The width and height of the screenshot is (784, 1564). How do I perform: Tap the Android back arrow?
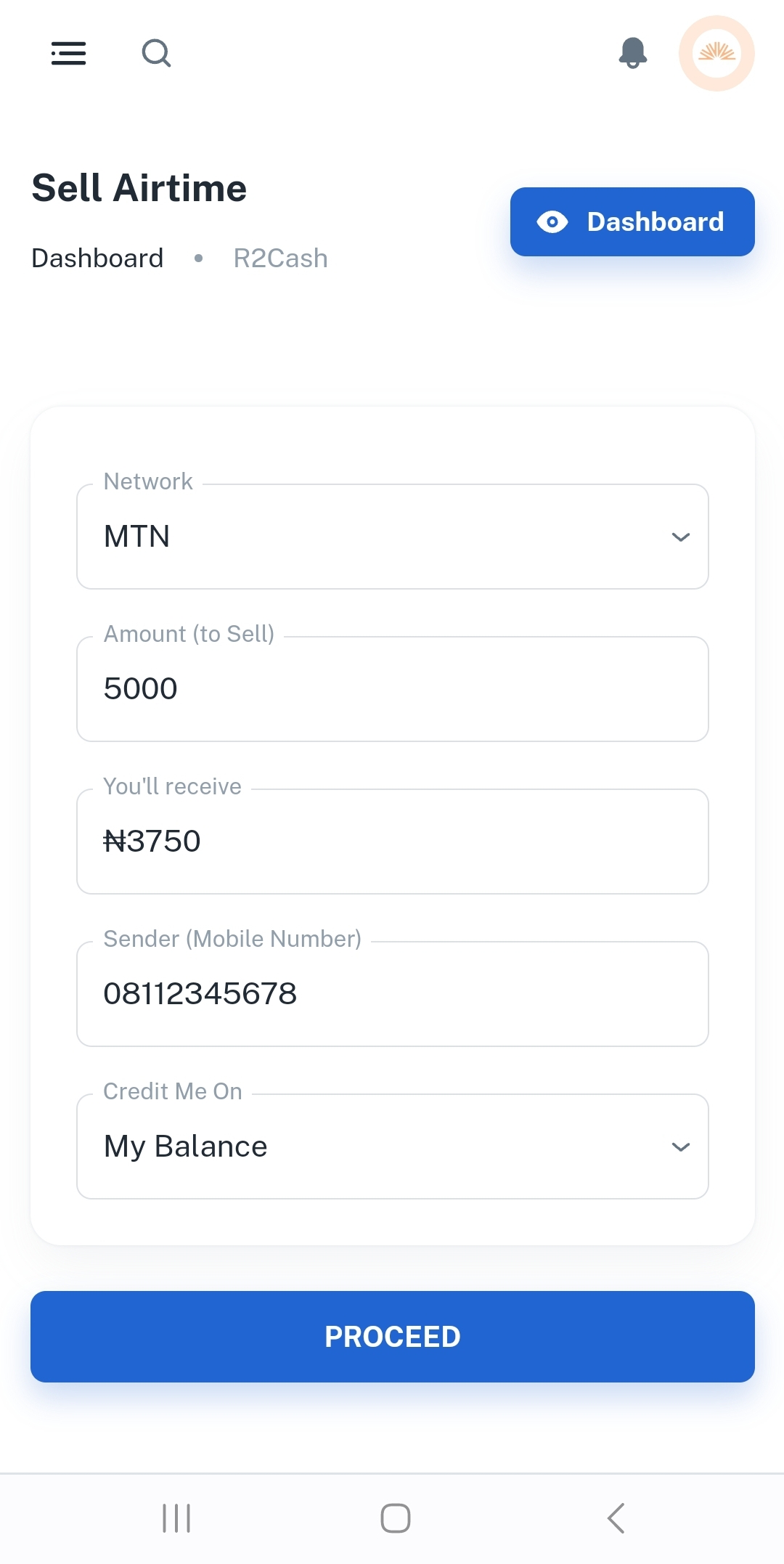point(616,1518)
